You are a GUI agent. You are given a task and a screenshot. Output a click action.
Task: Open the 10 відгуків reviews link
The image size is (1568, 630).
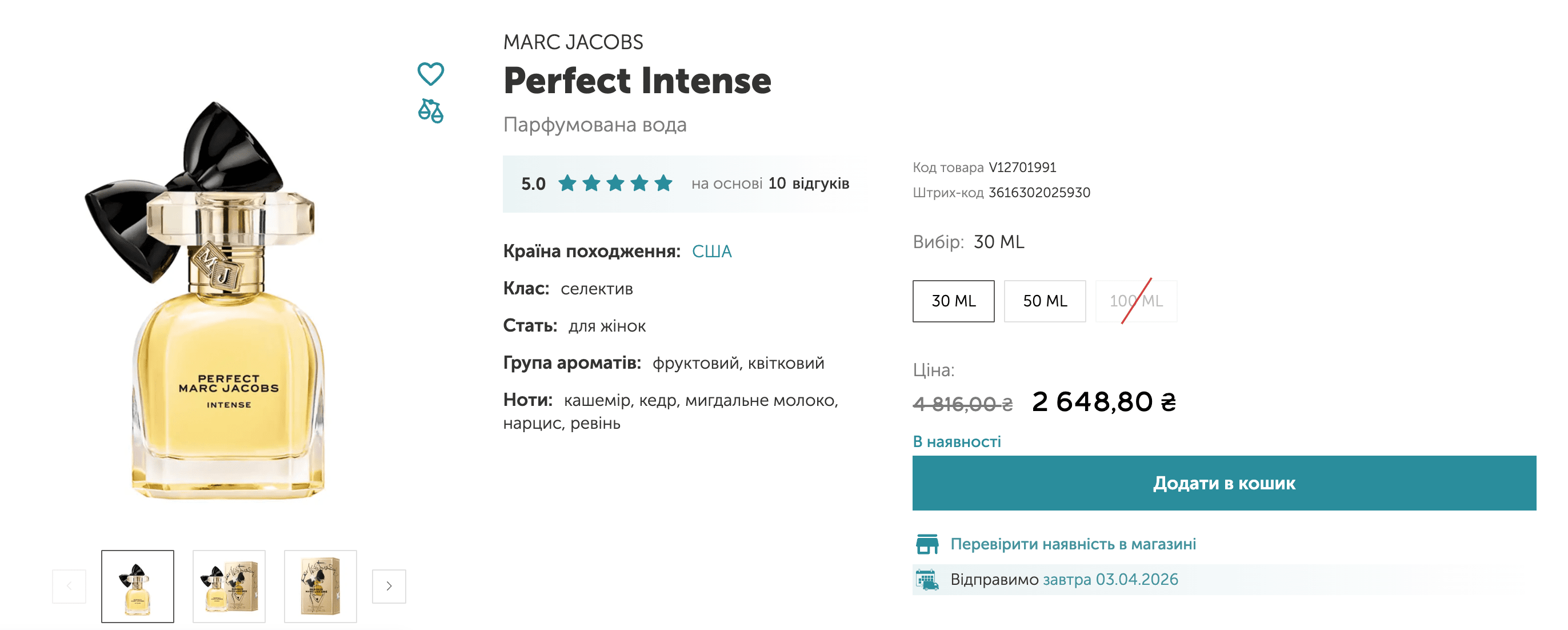tap(808, 183)
